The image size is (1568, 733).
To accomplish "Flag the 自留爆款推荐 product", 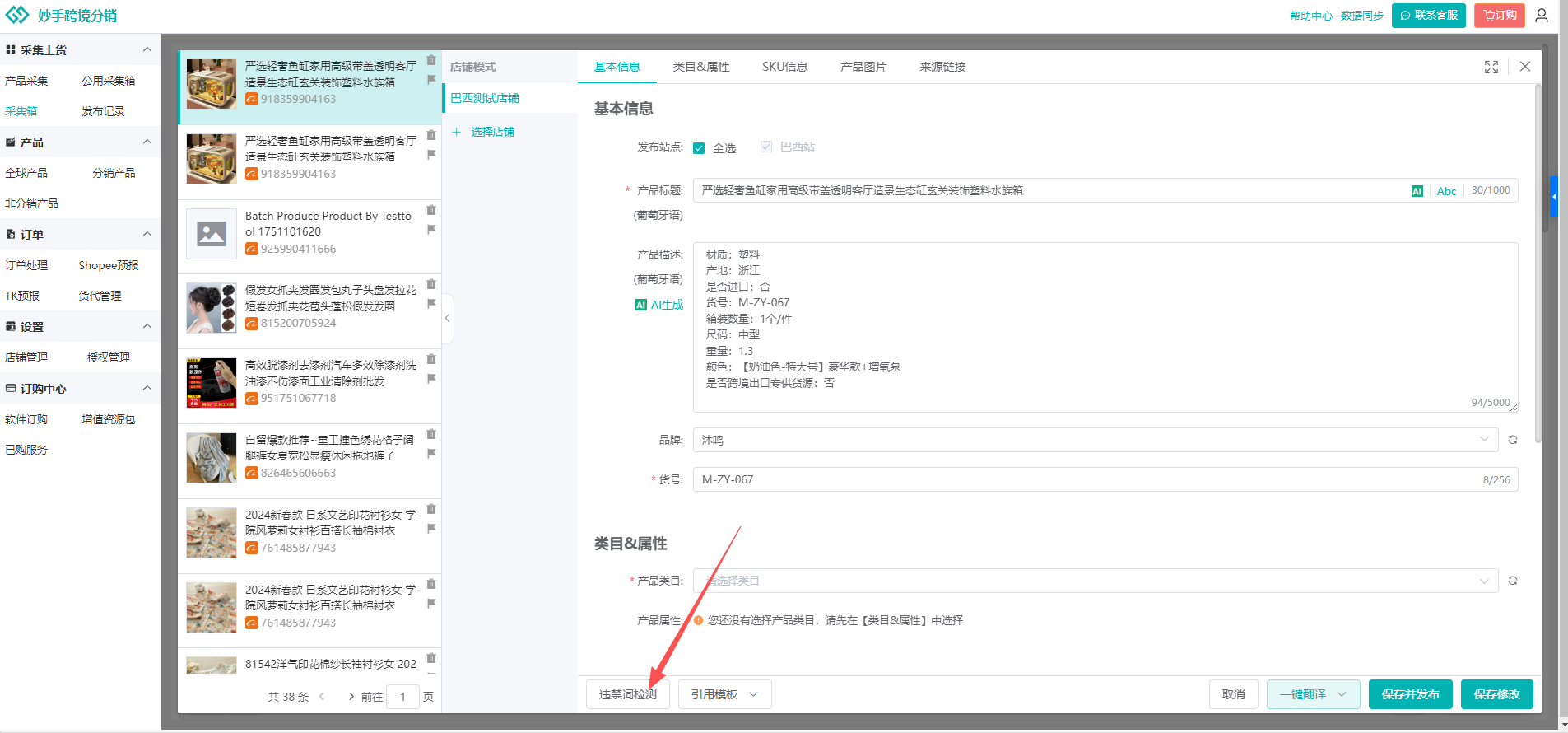I will point(431,454).
